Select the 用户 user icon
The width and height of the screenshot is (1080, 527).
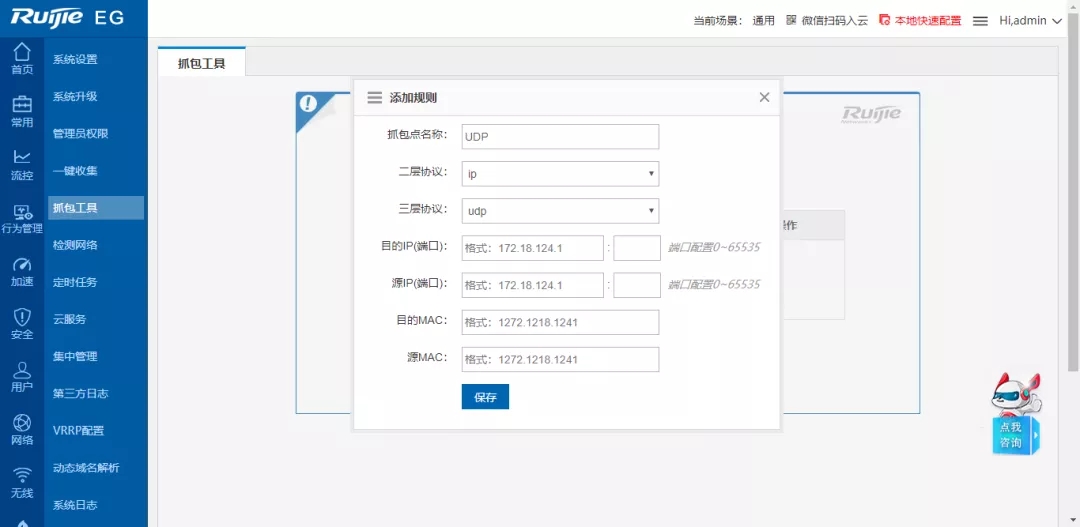[x=22, y=372]
